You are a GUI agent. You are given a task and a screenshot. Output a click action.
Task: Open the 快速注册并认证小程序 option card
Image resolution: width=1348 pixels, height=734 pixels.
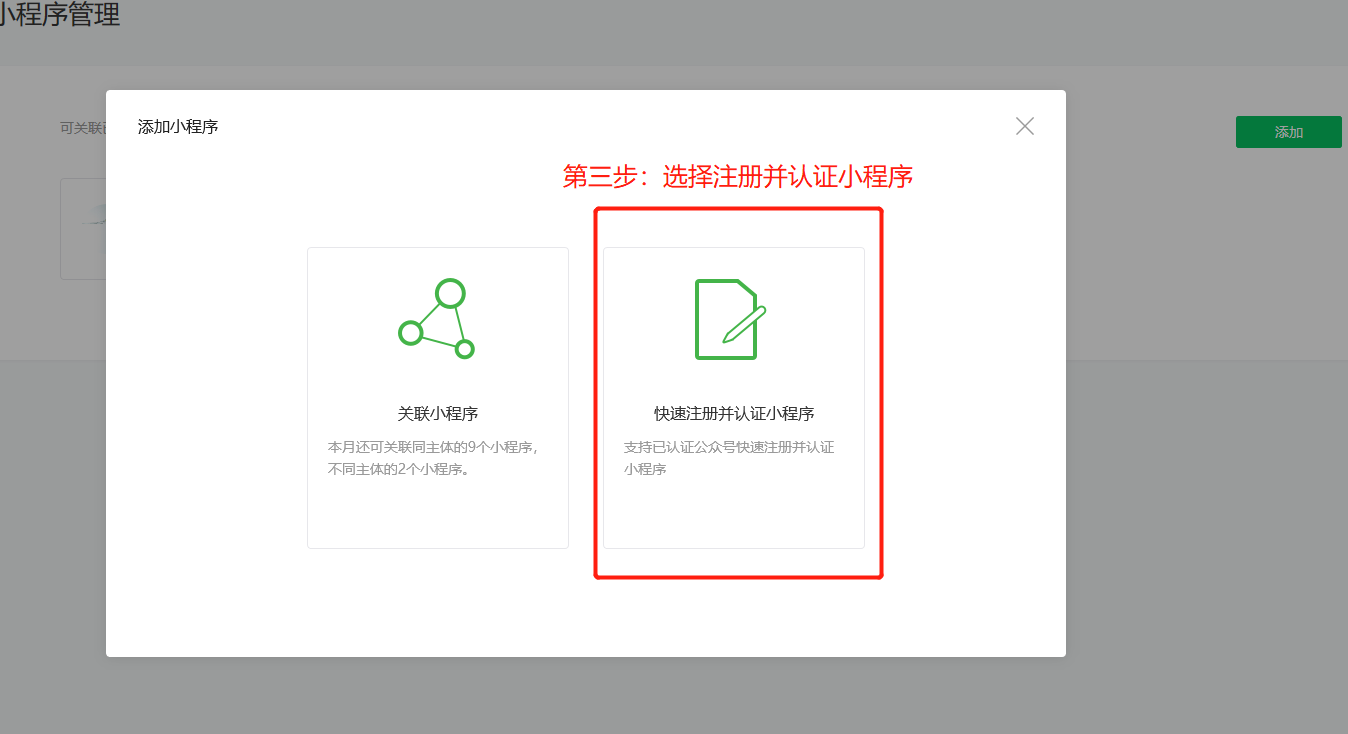734,397
